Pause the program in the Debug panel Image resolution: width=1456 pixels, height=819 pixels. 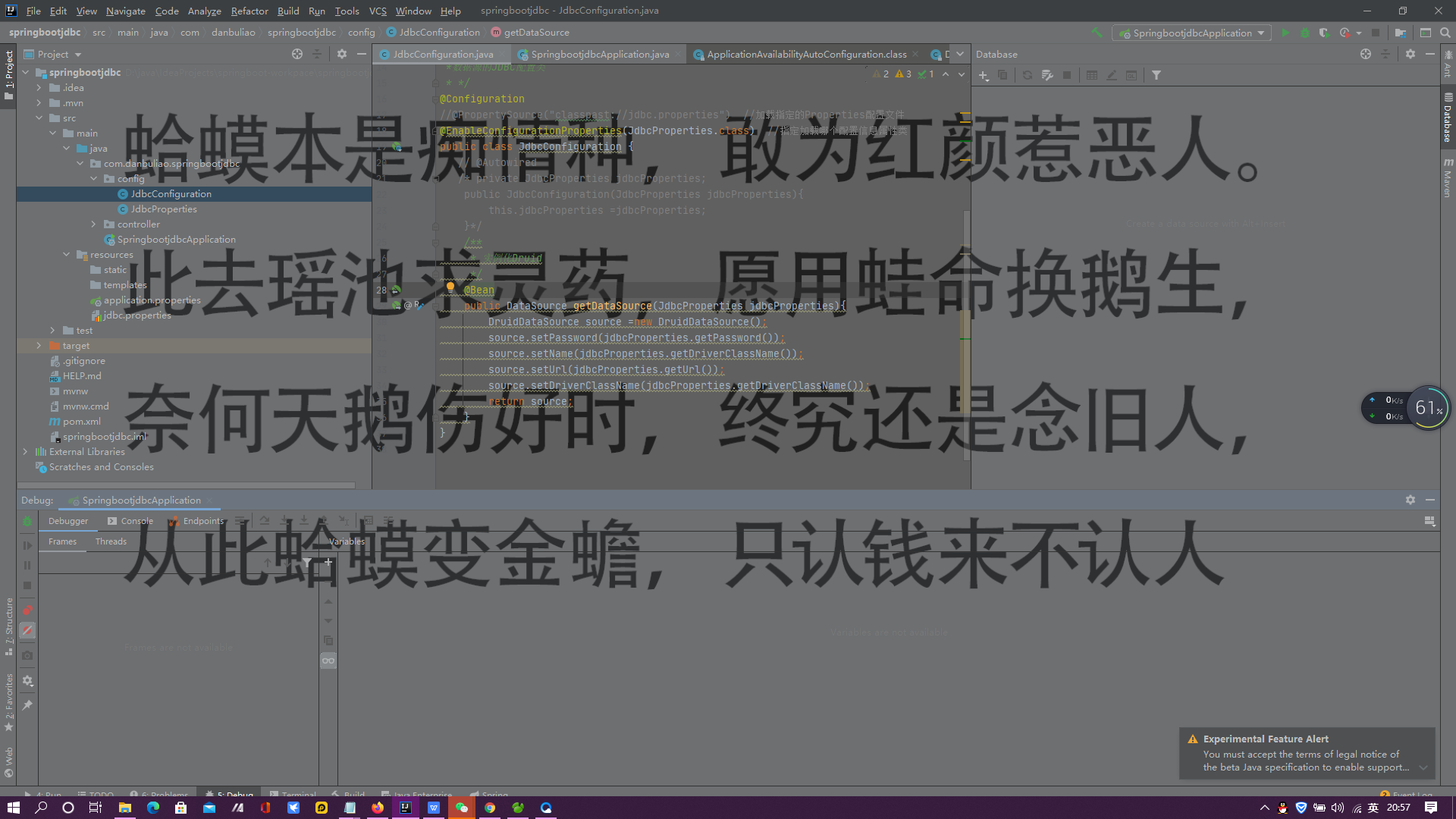point(27,565)
